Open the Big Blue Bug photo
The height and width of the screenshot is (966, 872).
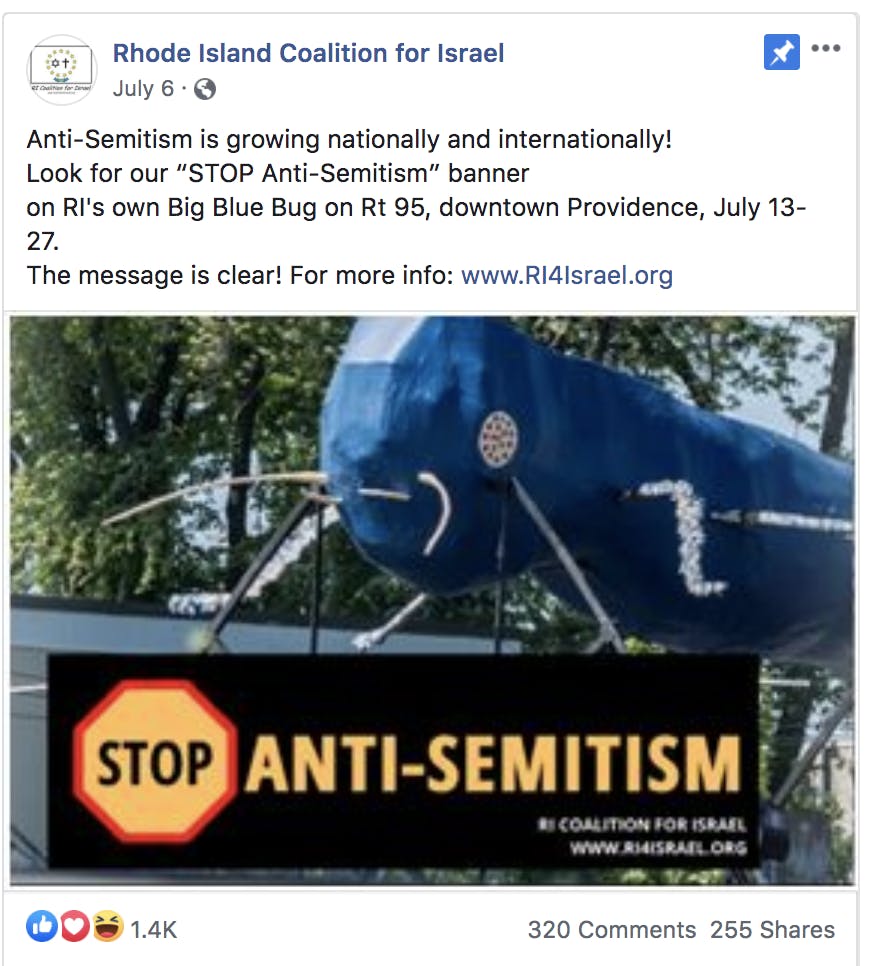tap(432, 601)
